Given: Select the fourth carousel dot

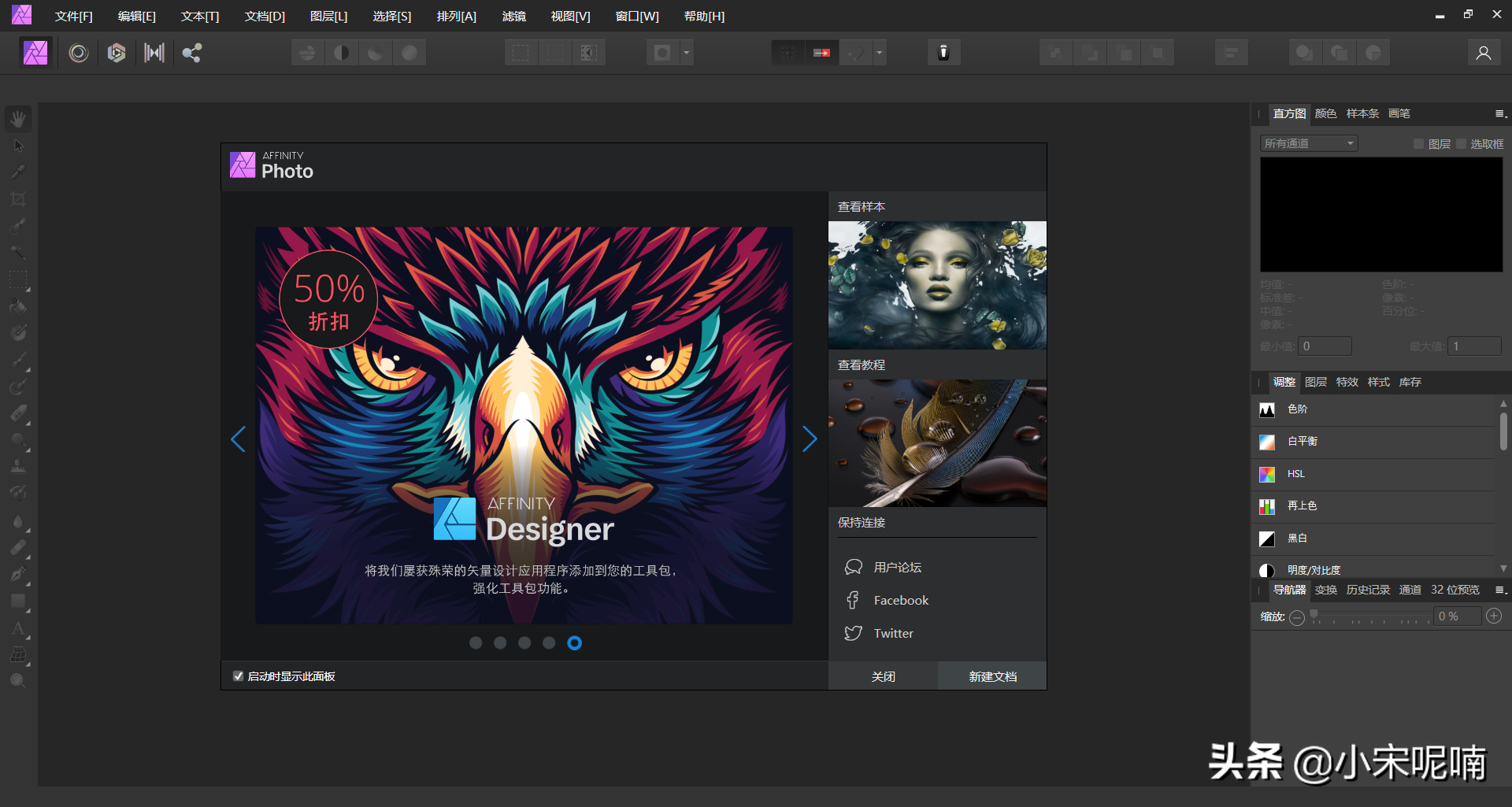Looking at the screenshot, I should [549, 643].
